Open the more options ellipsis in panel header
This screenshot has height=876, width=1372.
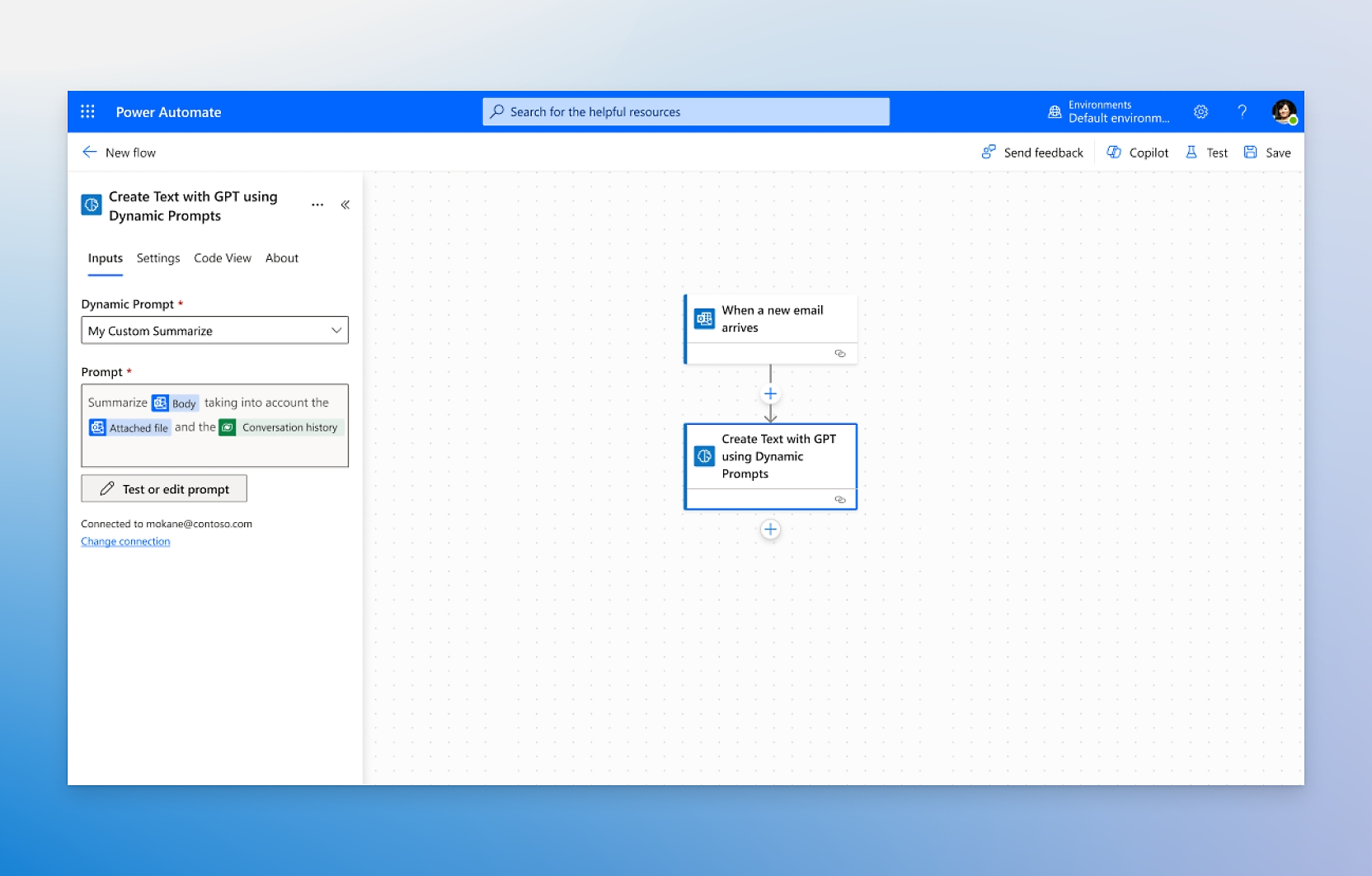click(317, 205)
